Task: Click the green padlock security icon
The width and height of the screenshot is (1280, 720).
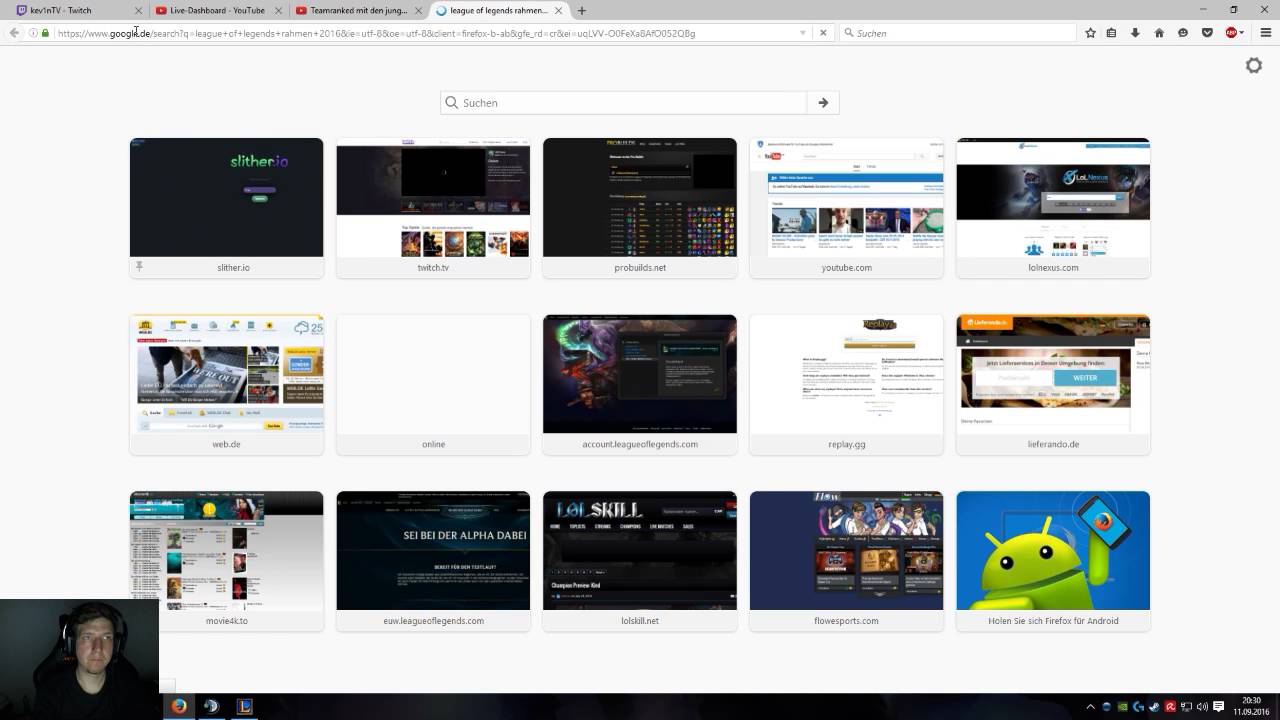Action: 45,33
